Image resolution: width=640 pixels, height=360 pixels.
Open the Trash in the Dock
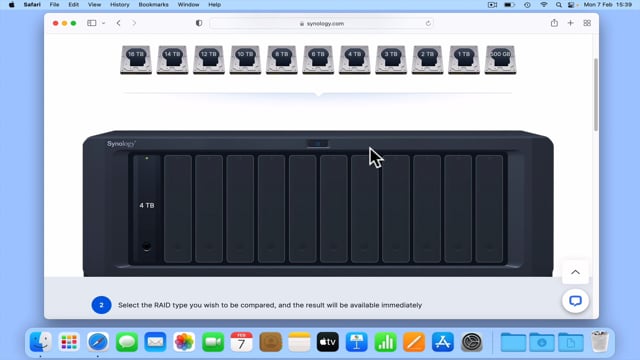pos(600,342)
